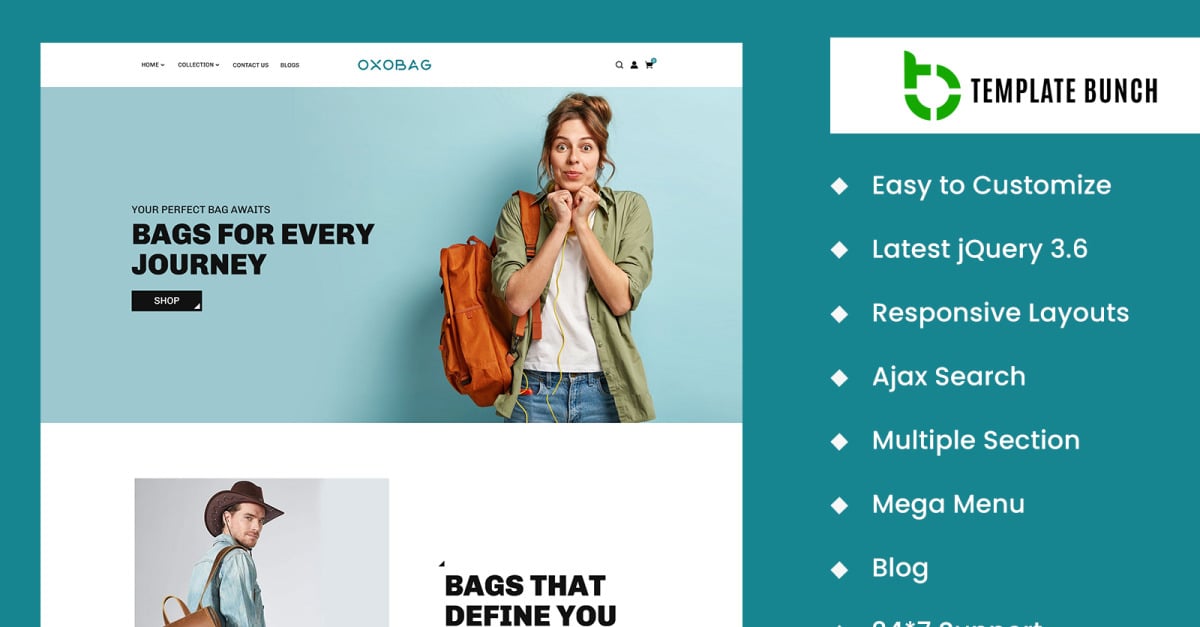
Task: Click the Responsive Layouts feature text
Action: (1000, 312)
